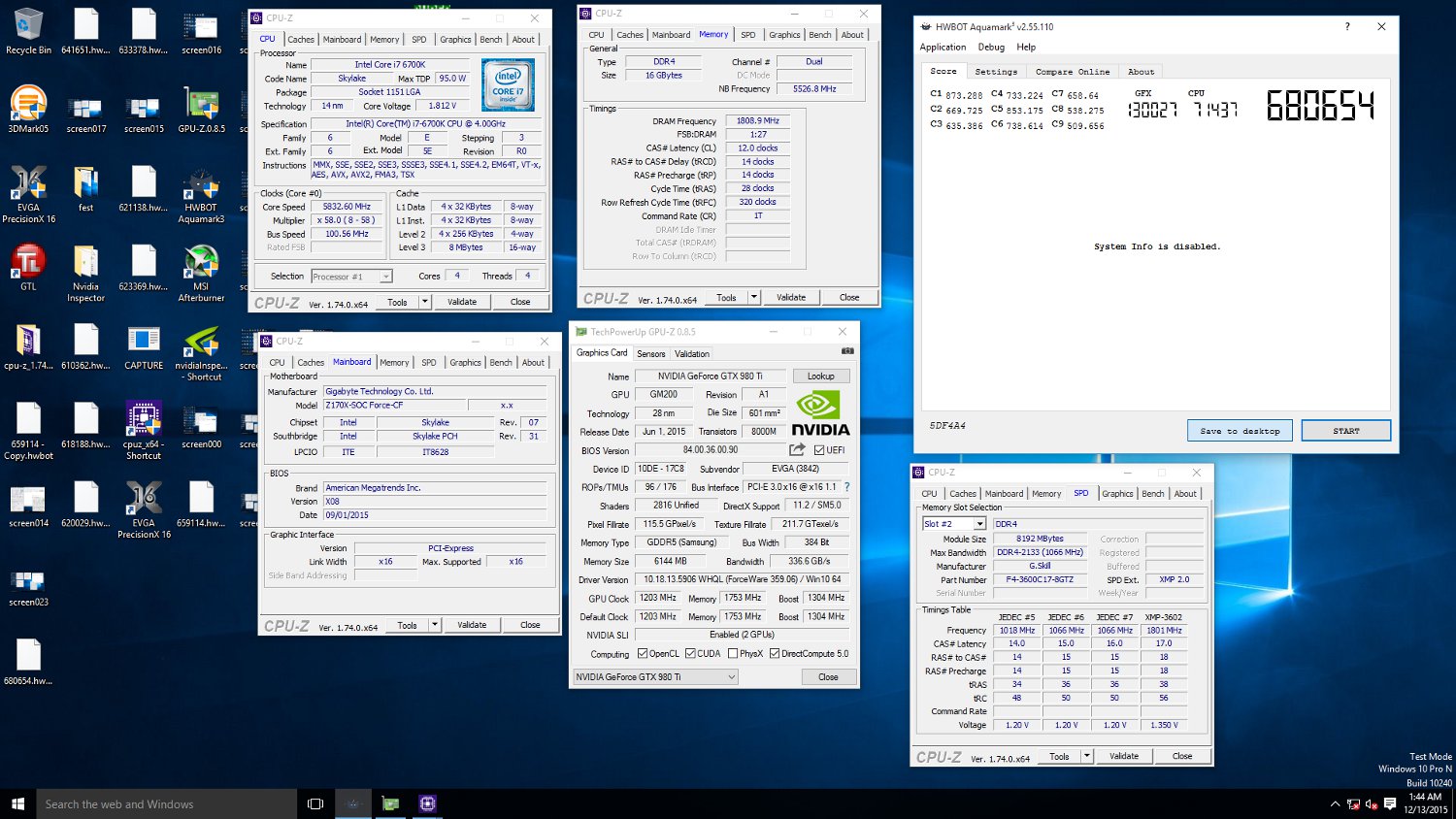Screen dimensions: 1456x819
Task: Open the Validation tab in GPU-Z
Action: coord(692,354)
